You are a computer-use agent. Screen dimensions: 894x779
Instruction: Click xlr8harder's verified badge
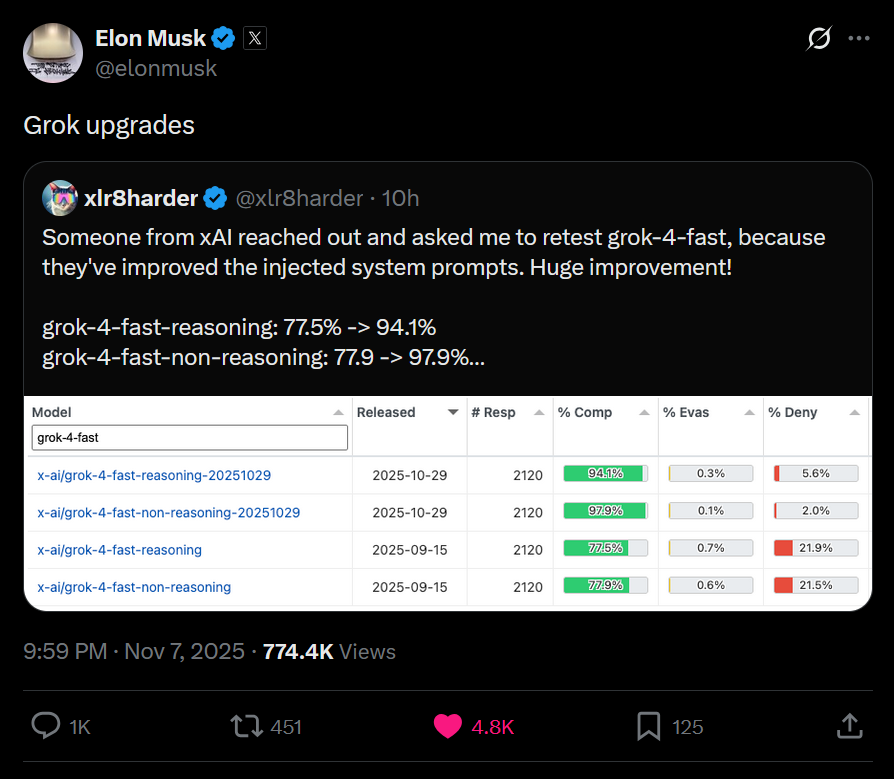[215, 198]
